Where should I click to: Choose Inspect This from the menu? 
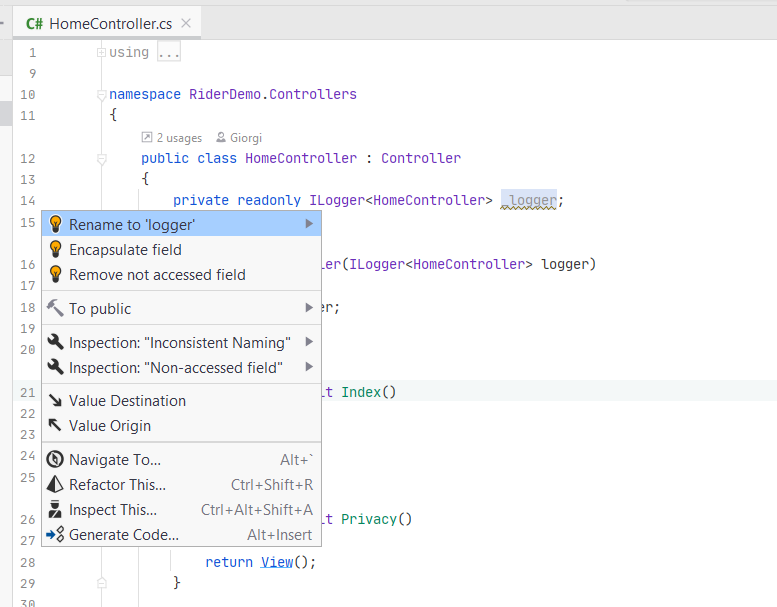pyautogui.click(x=113, y=510)
